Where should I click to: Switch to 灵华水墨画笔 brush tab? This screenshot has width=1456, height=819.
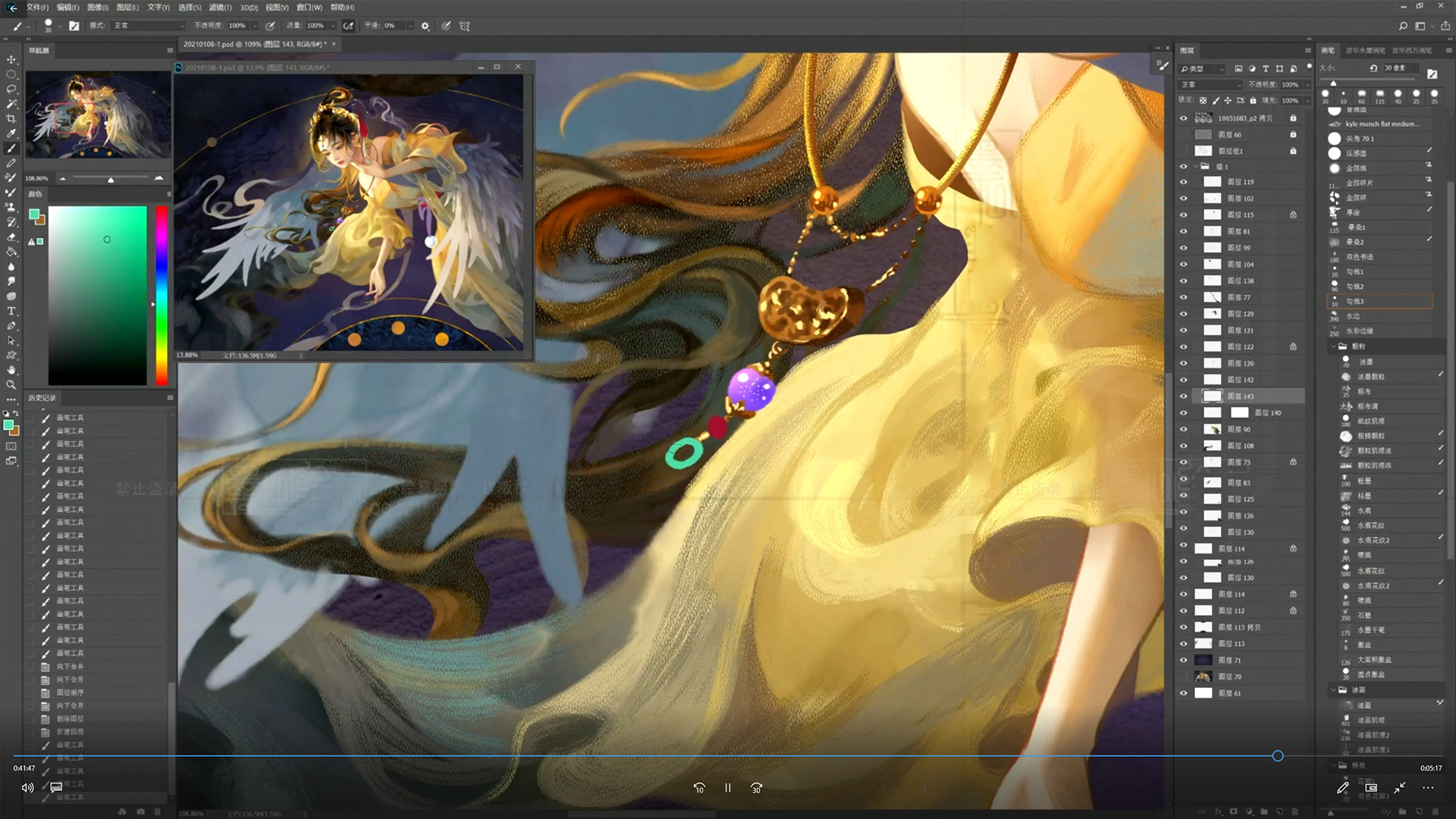(x=1365, y=51)
